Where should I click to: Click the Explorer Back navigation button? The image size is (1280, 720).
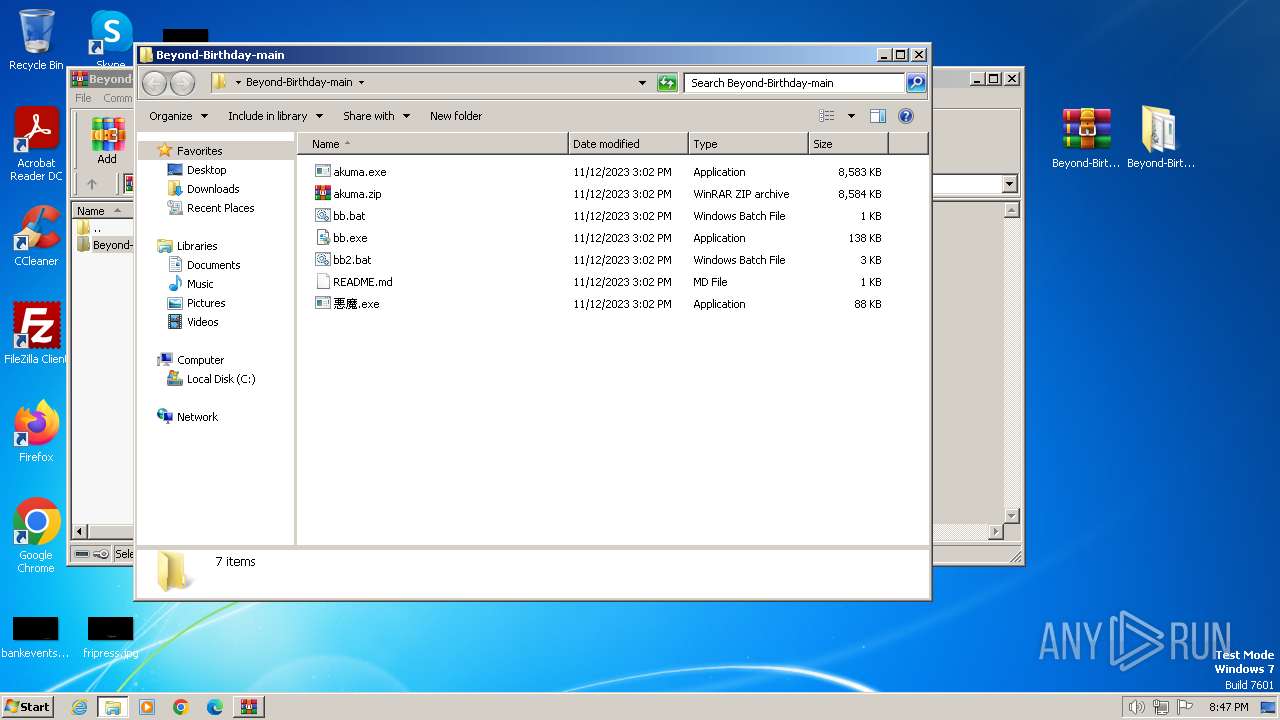click(154, 83)
